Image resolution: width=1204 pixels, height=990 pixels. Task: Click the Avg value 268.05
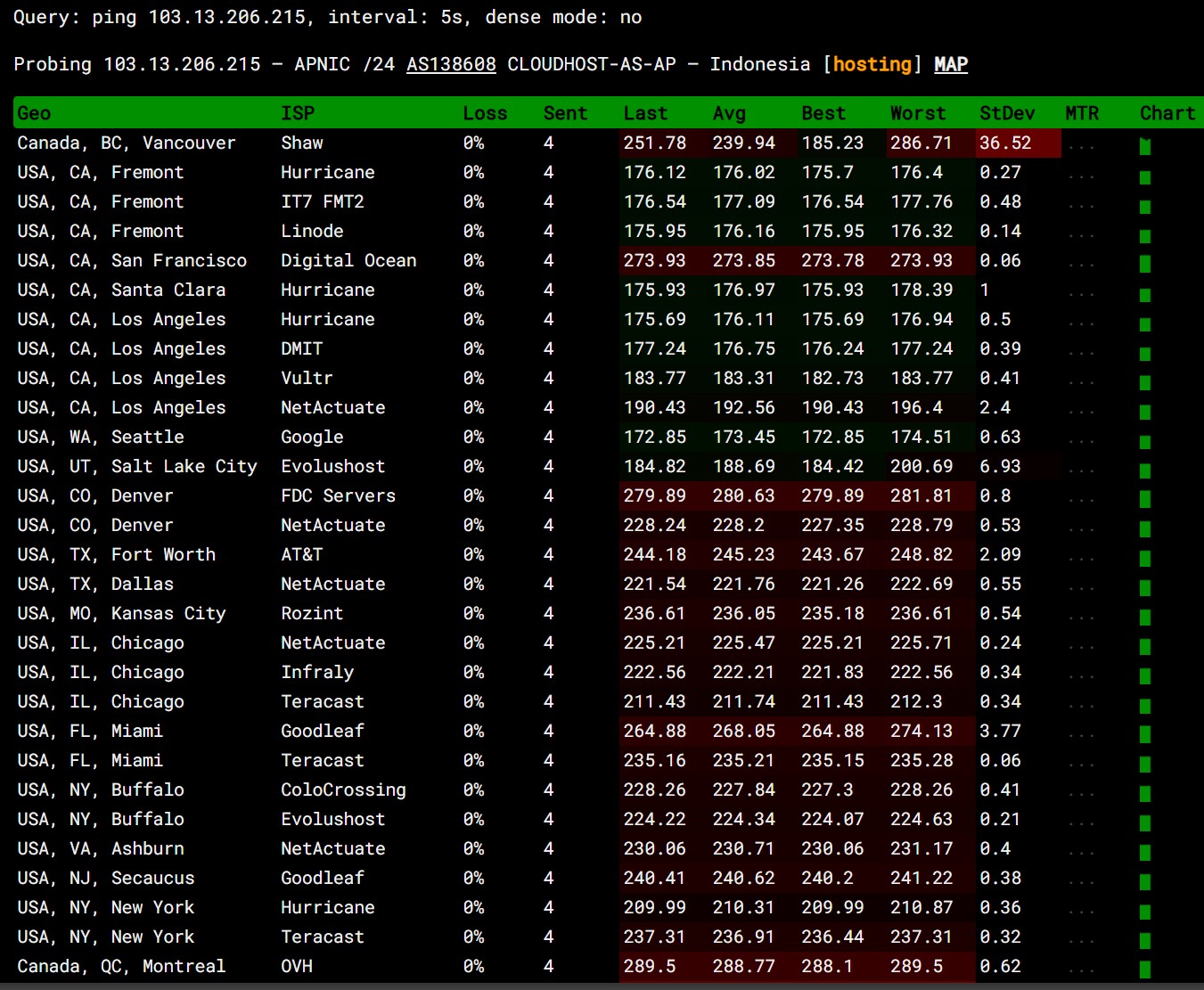(743, 732)
